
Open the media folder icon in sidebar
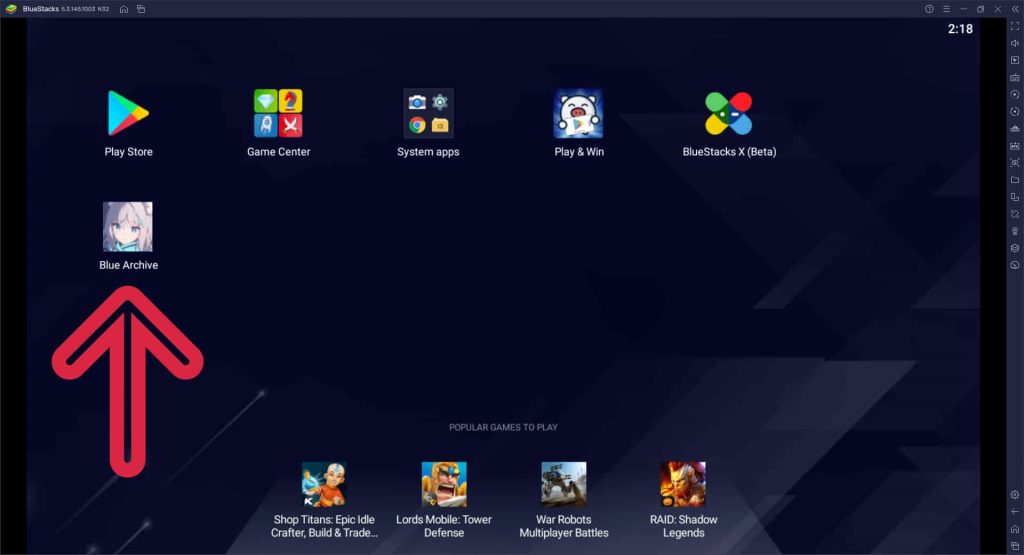pyautogui.click(x=1015, y=180)
